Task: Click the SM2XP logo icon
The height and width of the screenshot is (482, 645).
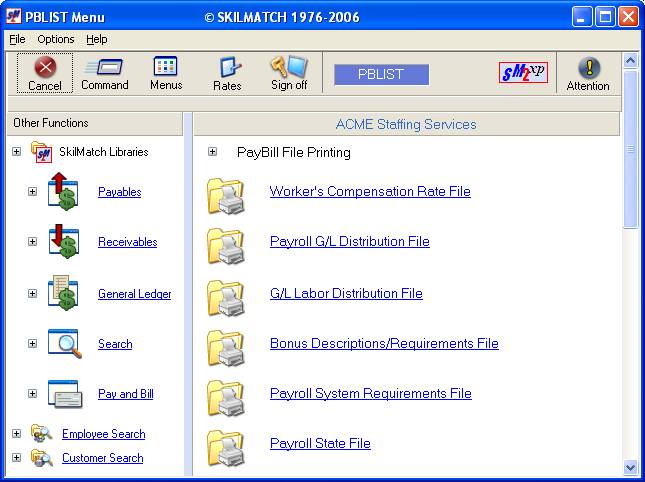Action: pyautogui.click(x=523, y=73)
